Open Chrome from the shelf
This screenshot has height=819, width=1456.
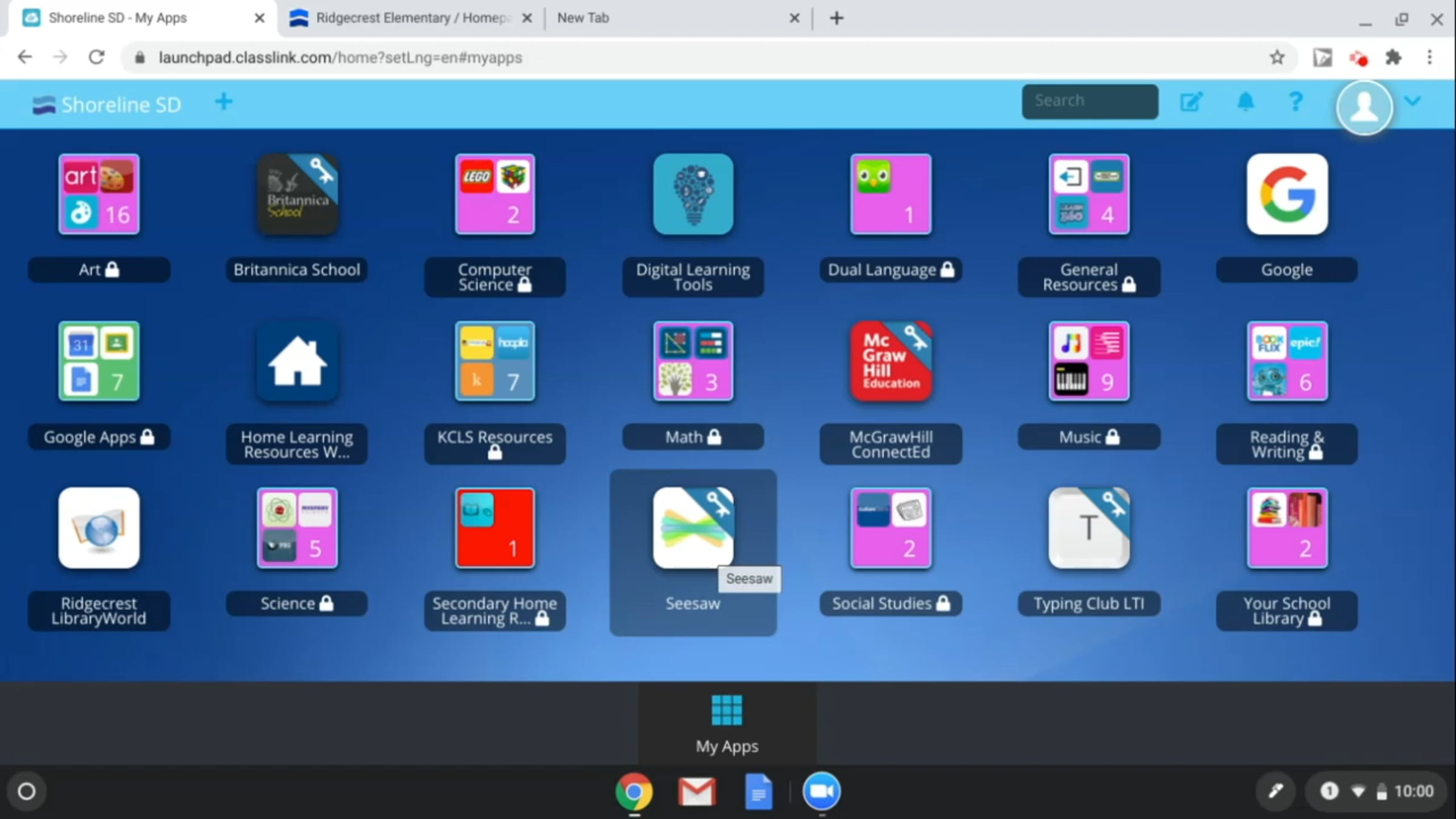(x=634, y=791)
